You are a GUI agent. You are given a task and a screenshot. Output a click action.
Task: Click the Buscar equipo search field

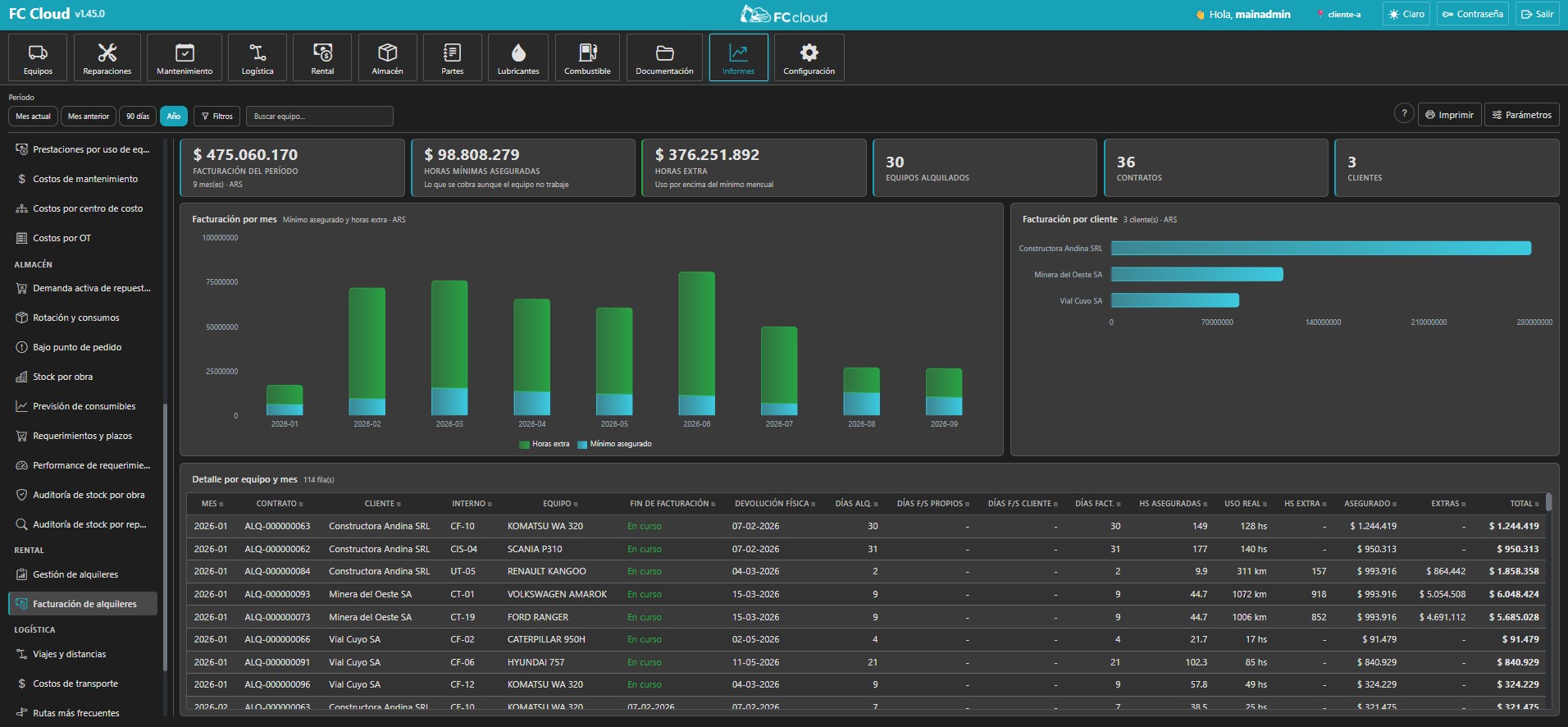click(320, 117)
